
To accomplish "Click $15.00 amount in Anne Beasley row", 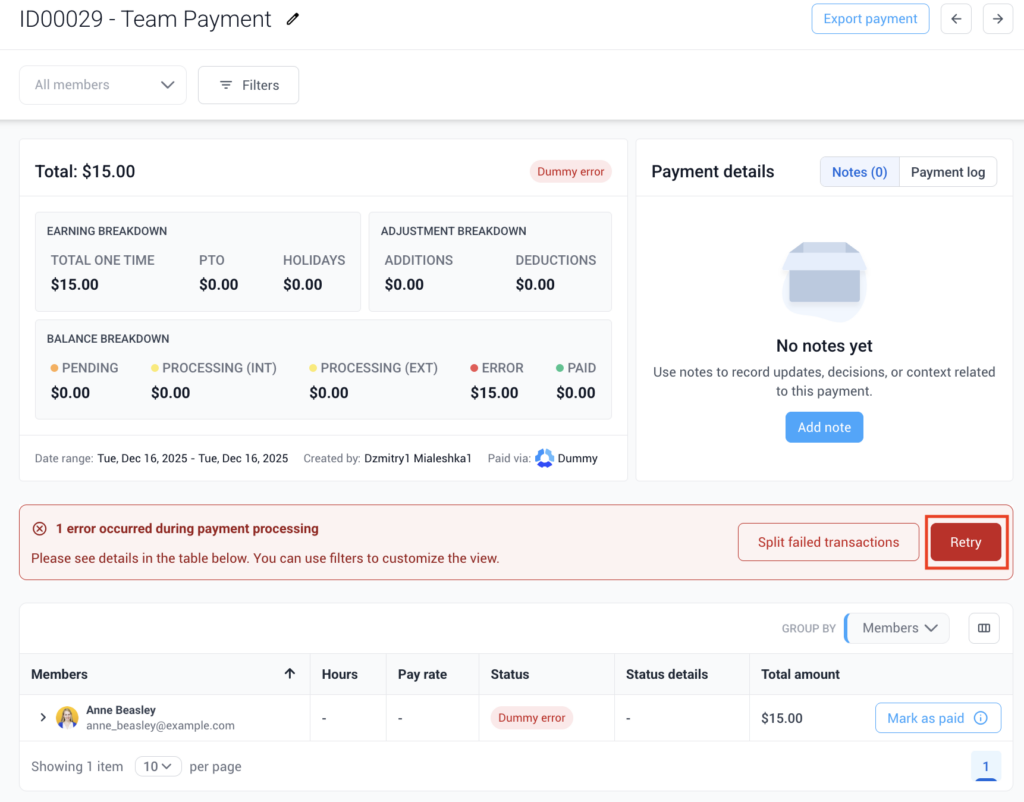I will (782, 718).
